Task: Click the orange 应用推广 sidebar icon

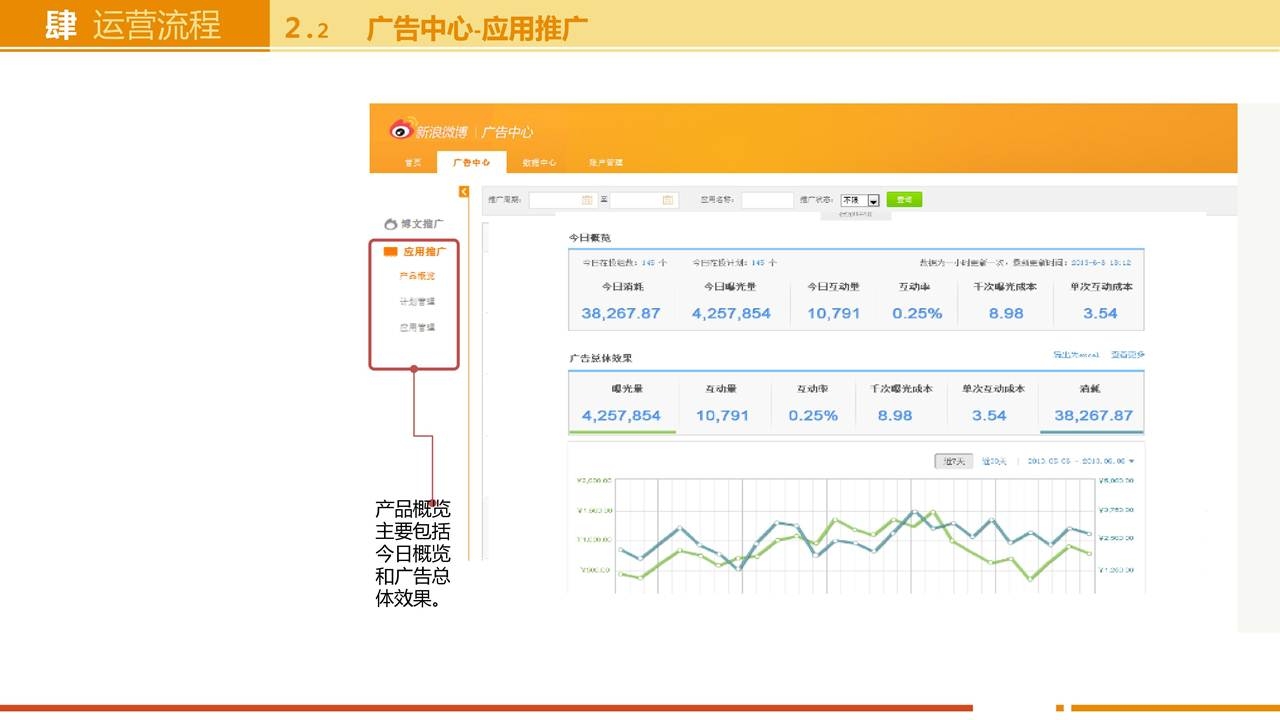Action: click(390, 252)
